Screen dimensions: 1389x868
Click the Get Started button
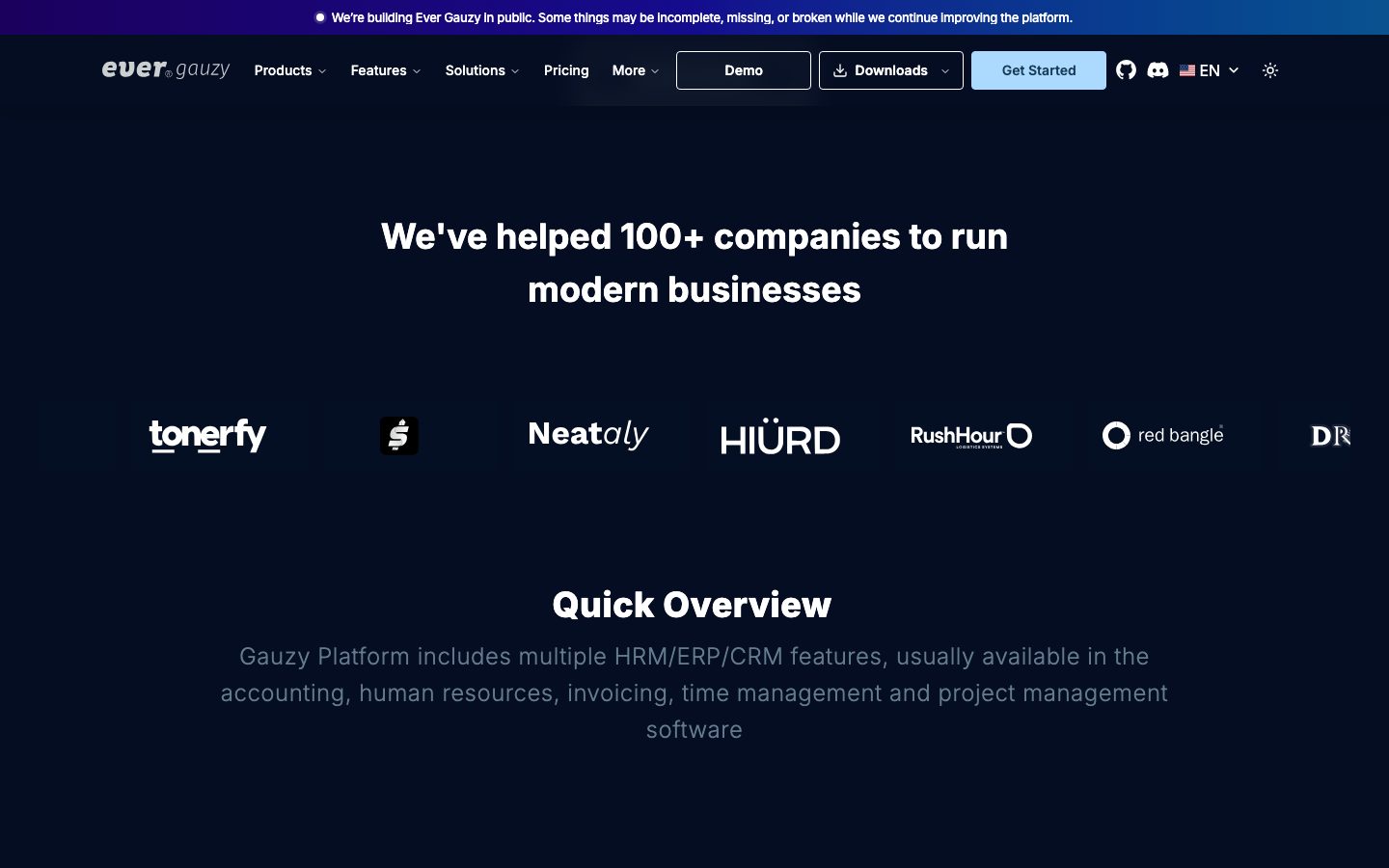pos(1039,70)
